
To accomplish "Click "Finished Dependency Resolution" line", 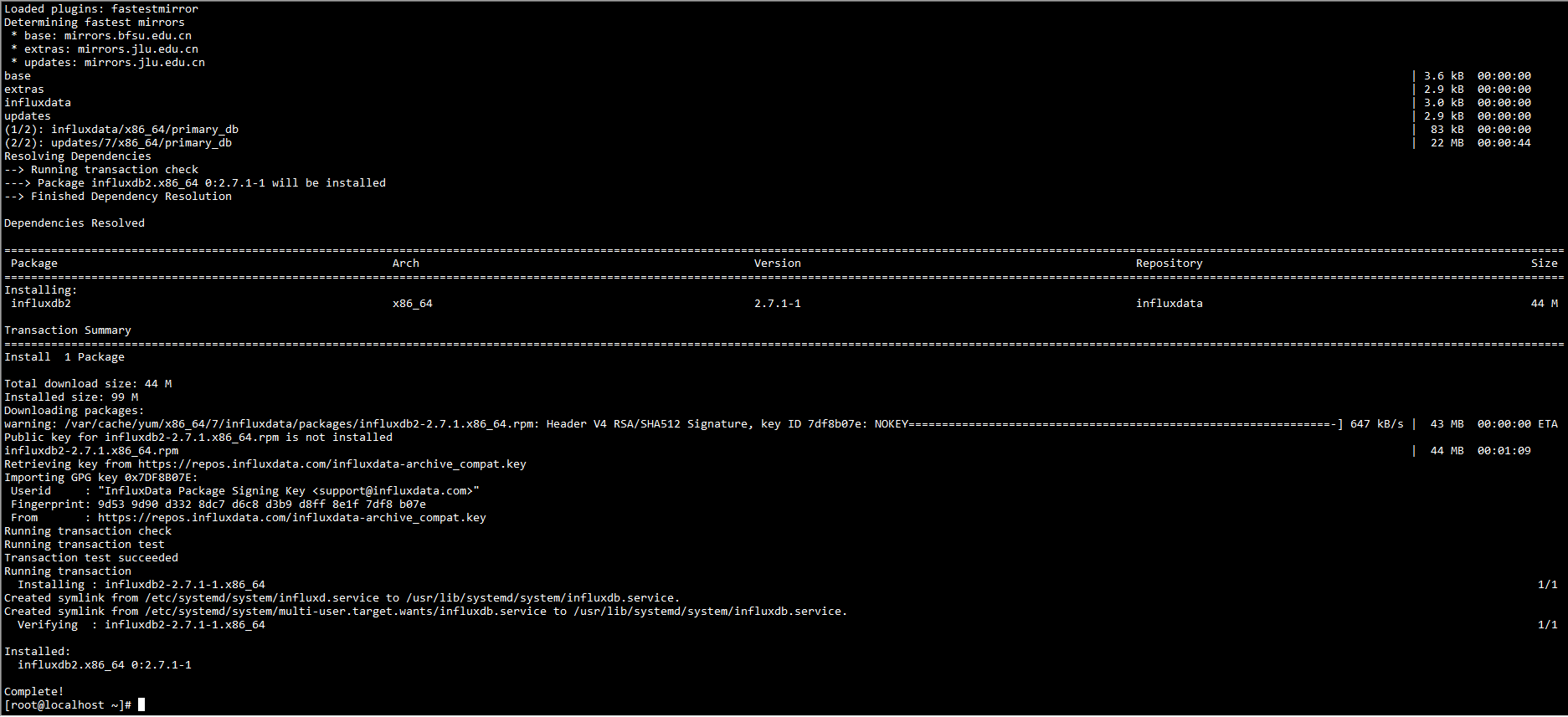I will pos(118,197).
